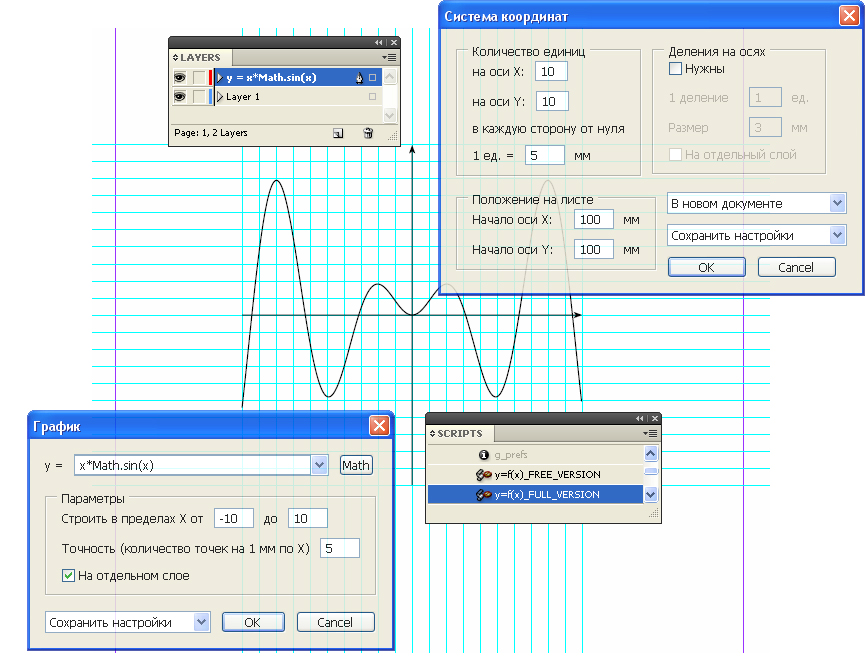The width and height of the screenshot is (865, 659).
Task: Click the 'Начало оси X' field
Action: tap(594, 219)
